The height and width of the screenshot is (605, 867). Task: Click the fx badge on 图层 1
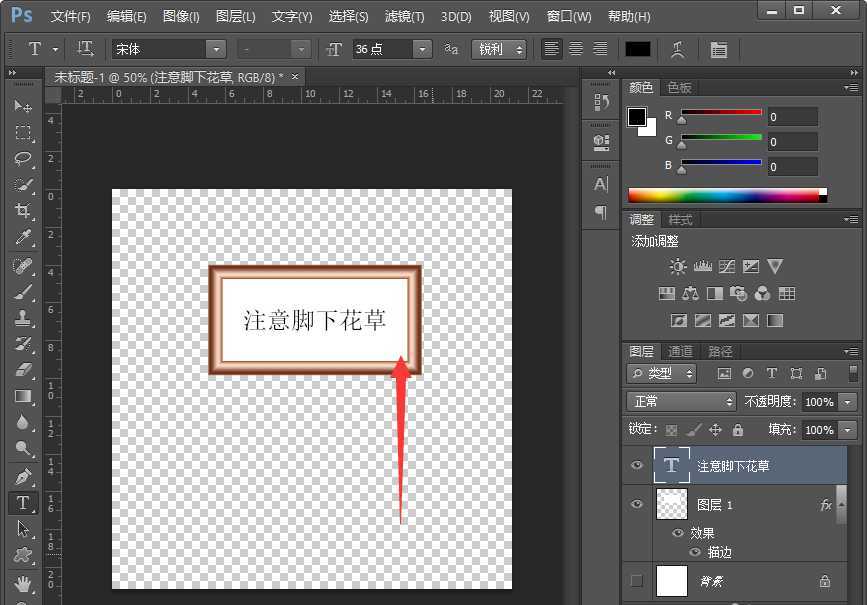[826, 504]
